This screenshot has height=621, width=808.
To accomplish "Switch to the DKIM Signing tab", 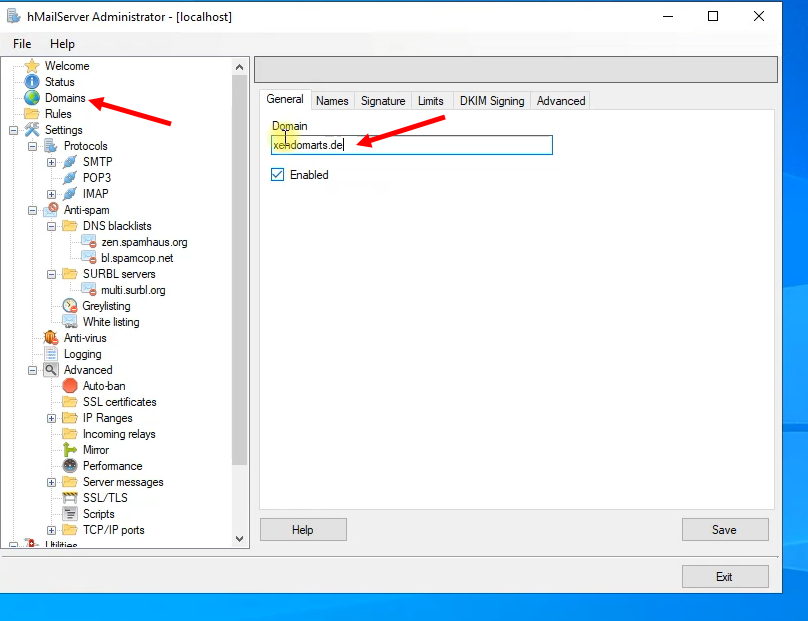I will pos(492,101).
